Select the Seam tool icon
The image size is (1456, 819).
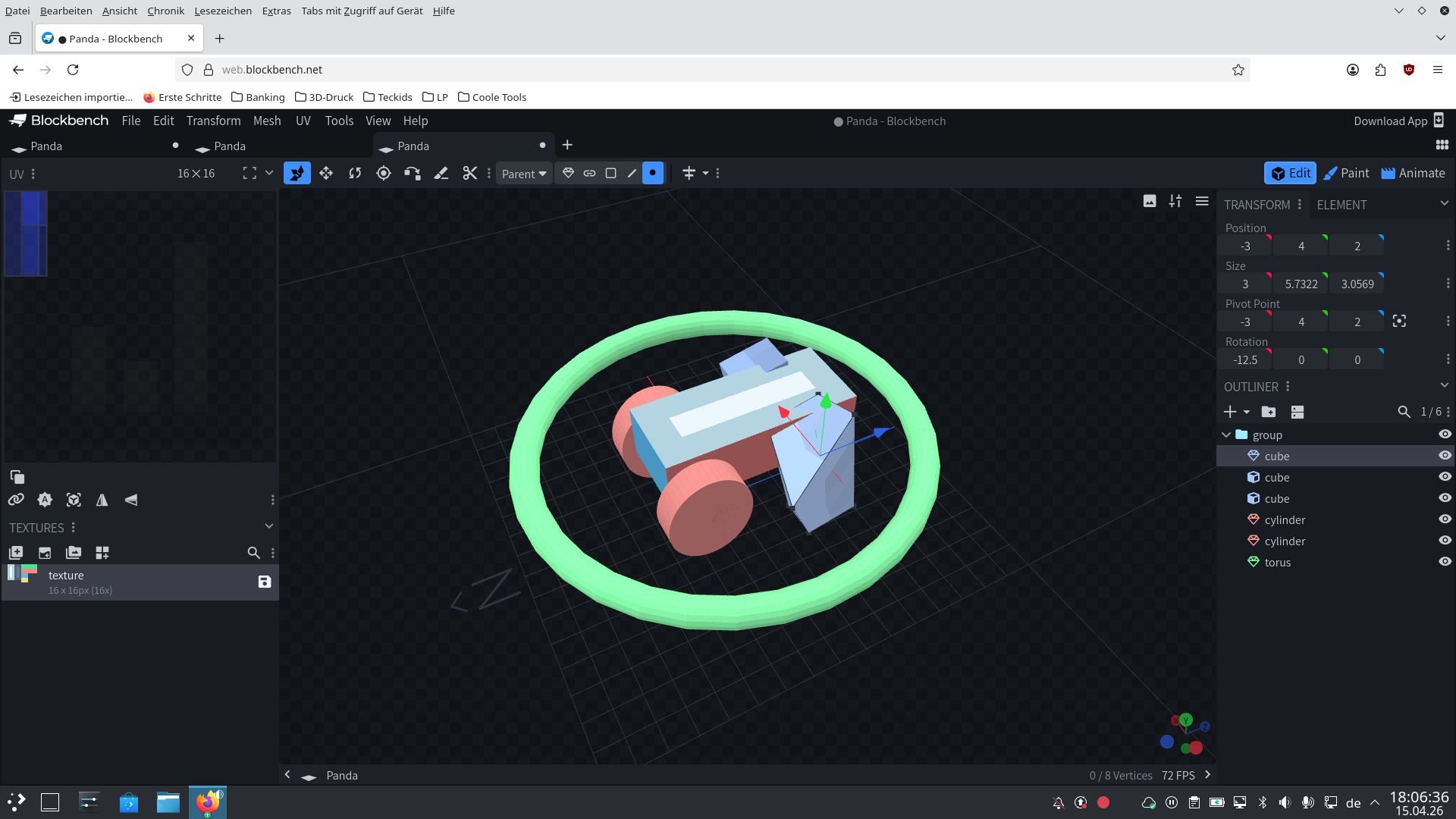tap(441, 173)
